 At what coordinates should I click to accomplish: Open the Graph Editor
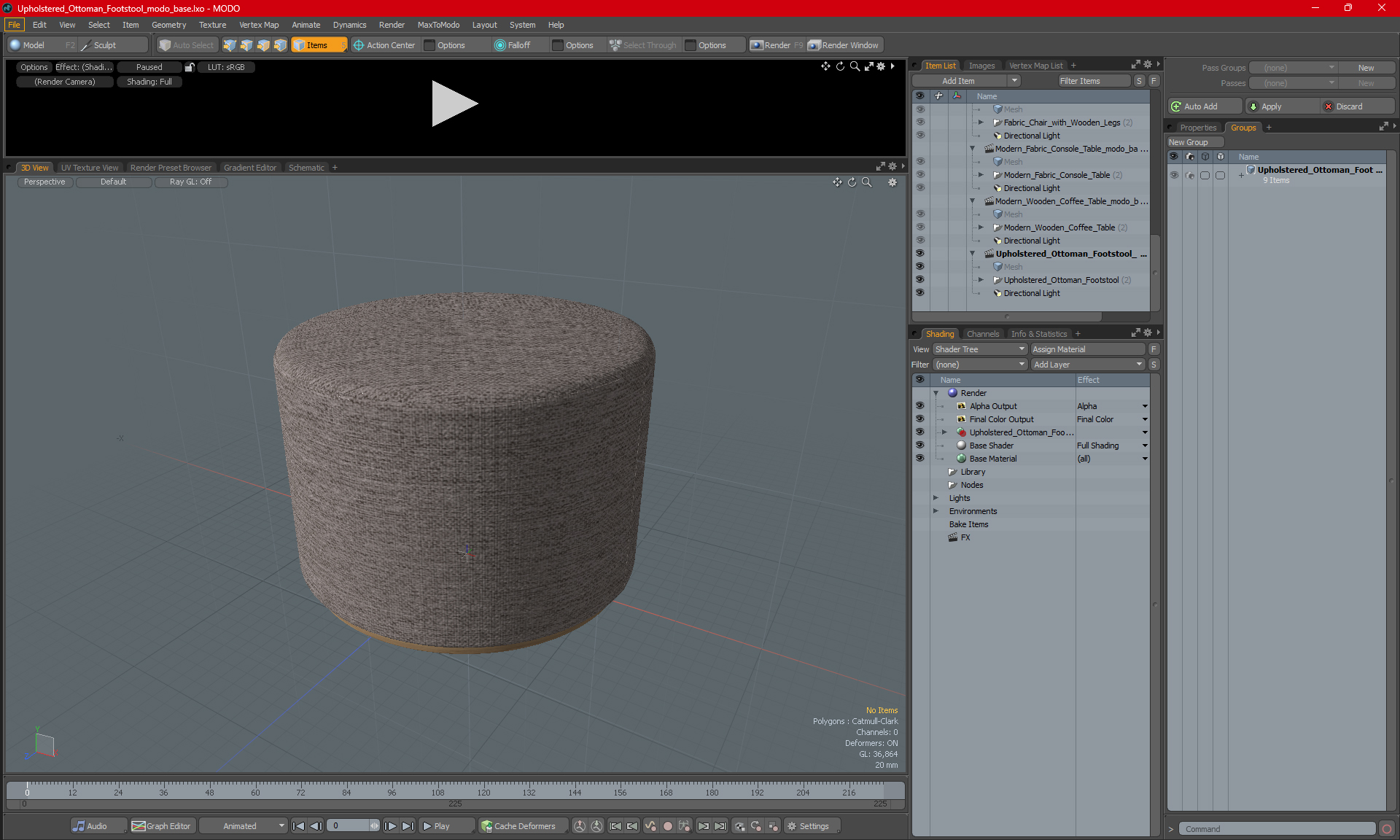point(161,826)
